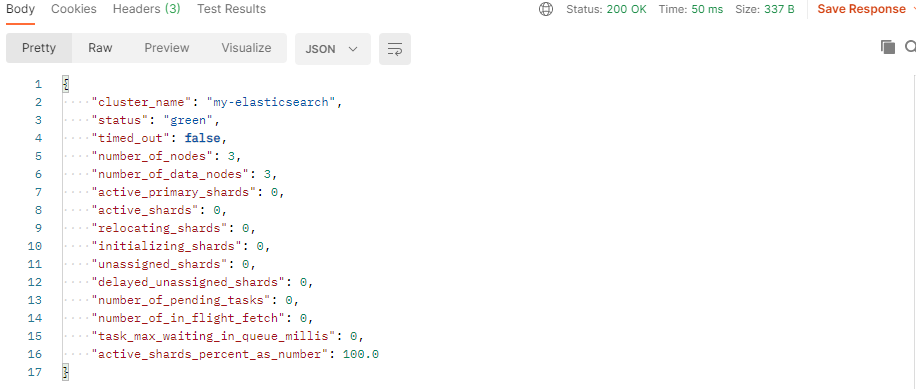The height and width of the screenshot is (389, 916).
Task: Click the Status 200 OK text
Action: [x=606, y=9]
